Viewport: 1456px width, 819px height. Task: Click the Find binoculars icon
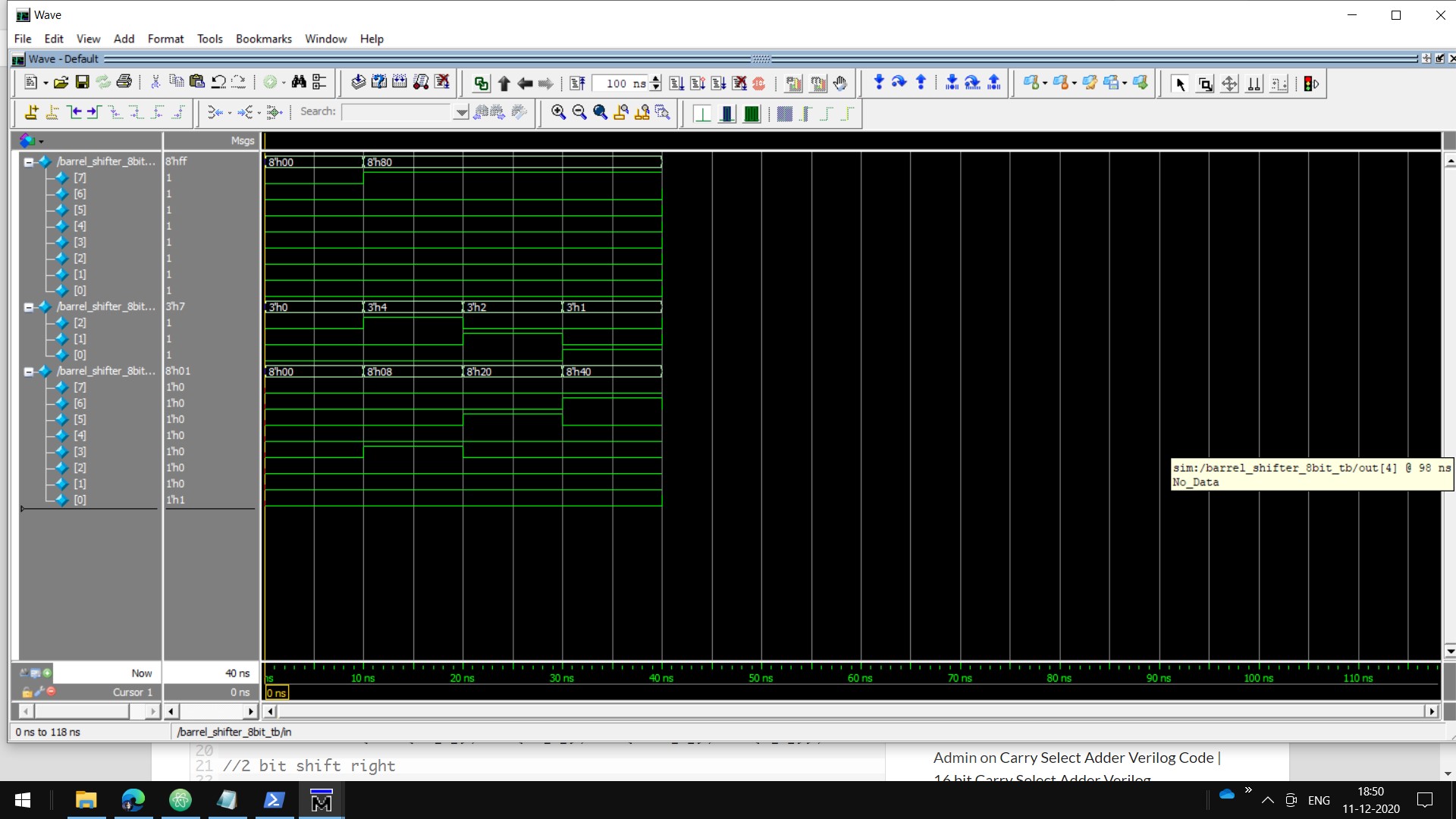(x=299, y=83)
